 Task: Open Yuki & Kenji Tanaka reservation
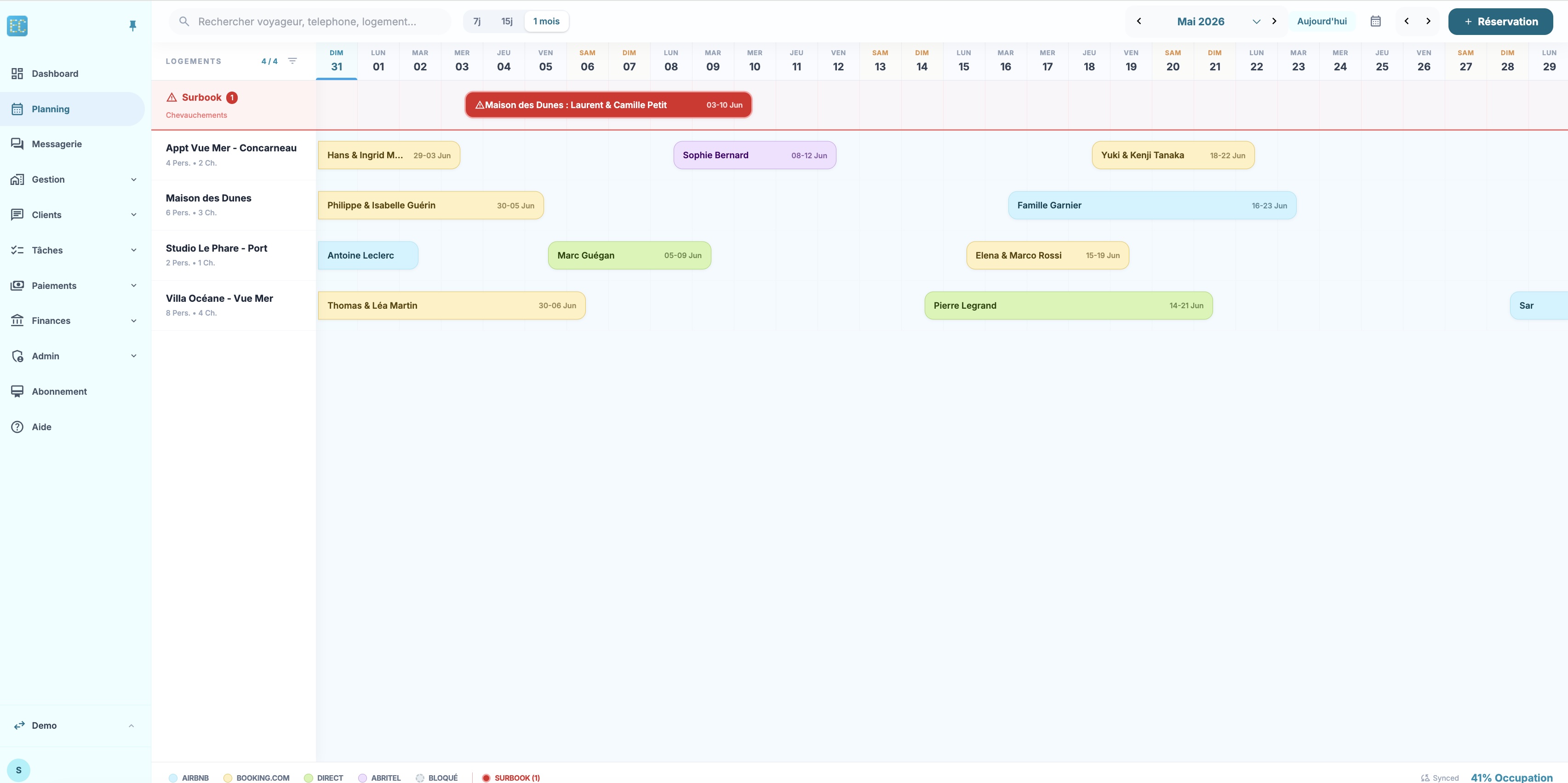coord(1173,155)
